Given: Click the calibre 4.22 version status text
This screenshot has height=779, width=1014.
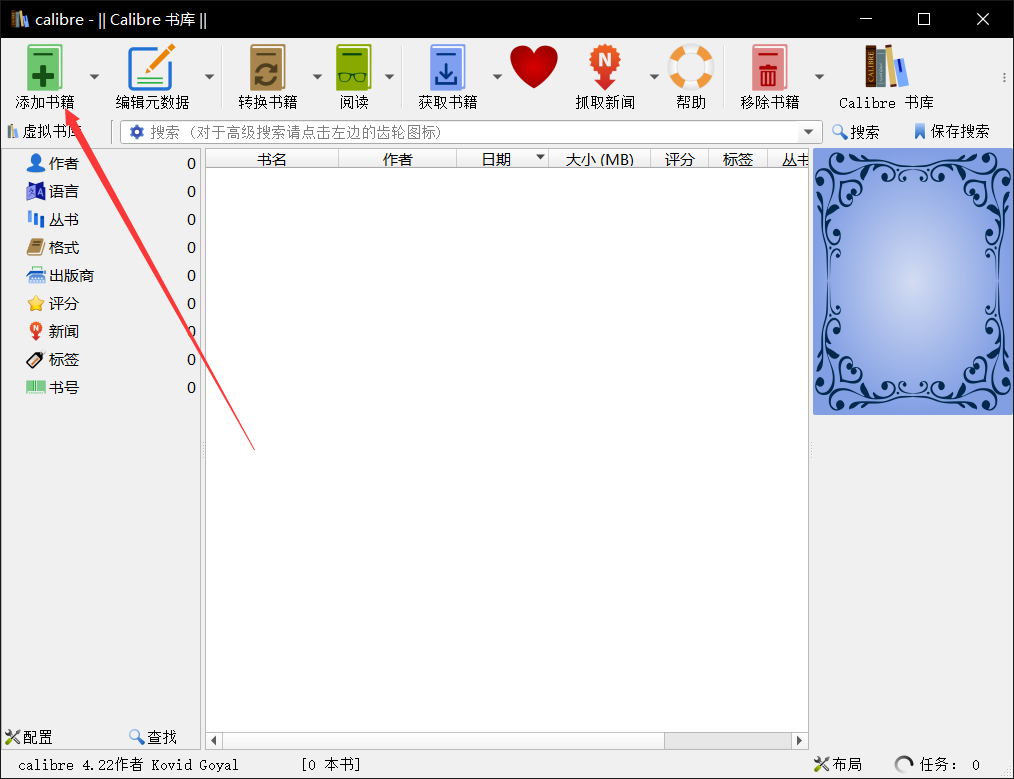Looking at the screenshot, I should pos(128,765).
